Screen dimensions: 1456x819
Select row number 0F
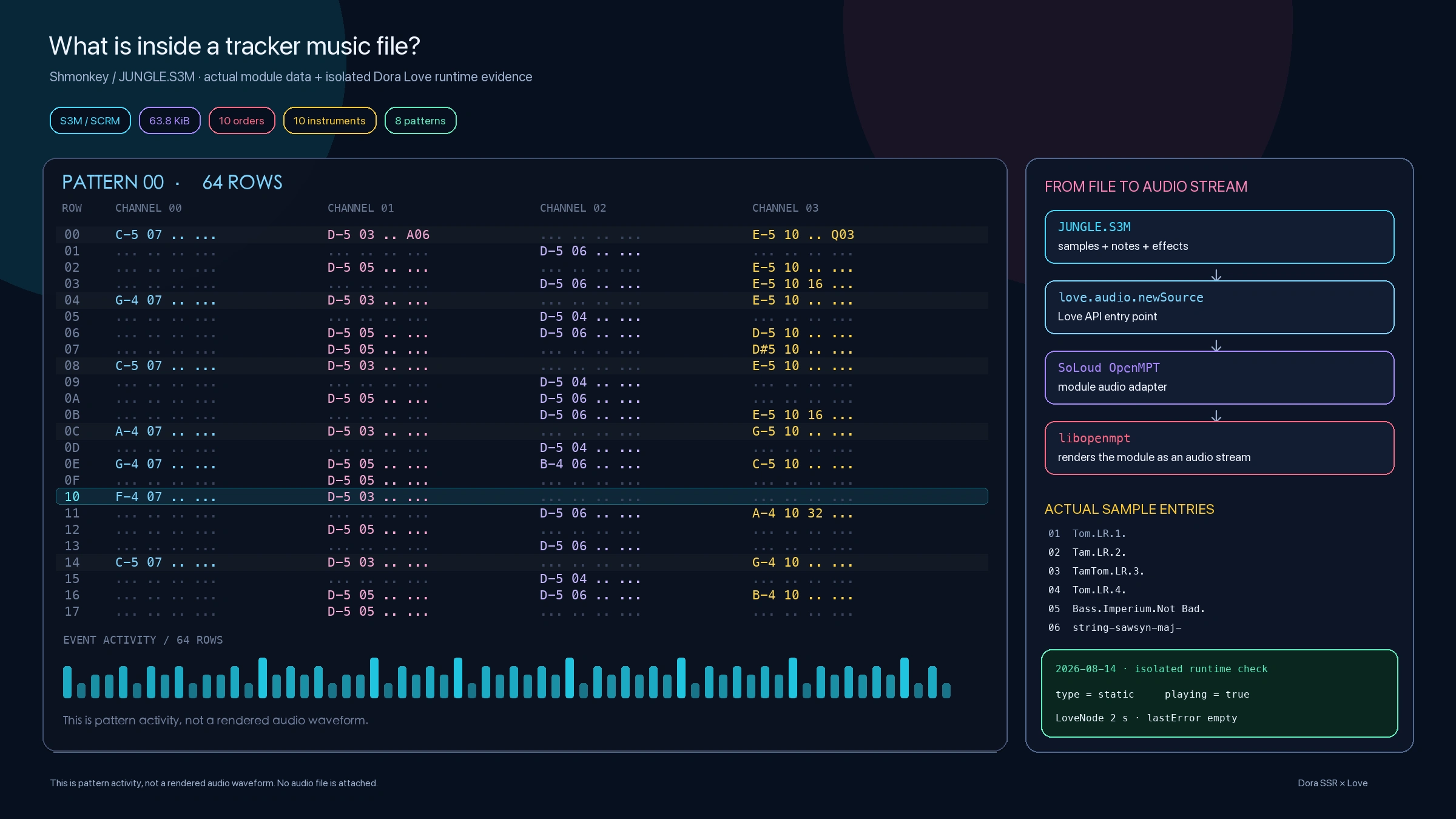coord(72,480)
